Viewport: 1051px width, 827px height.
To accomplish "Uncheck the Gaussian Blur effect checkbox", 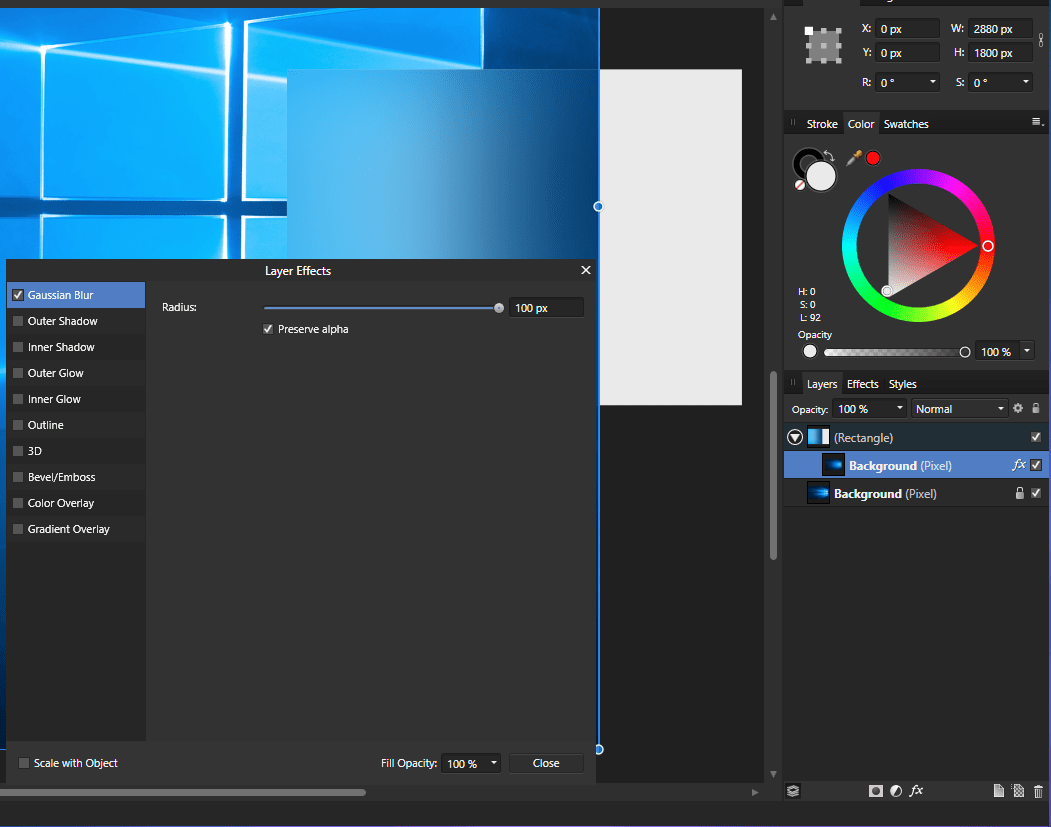I will coord(18,295).
